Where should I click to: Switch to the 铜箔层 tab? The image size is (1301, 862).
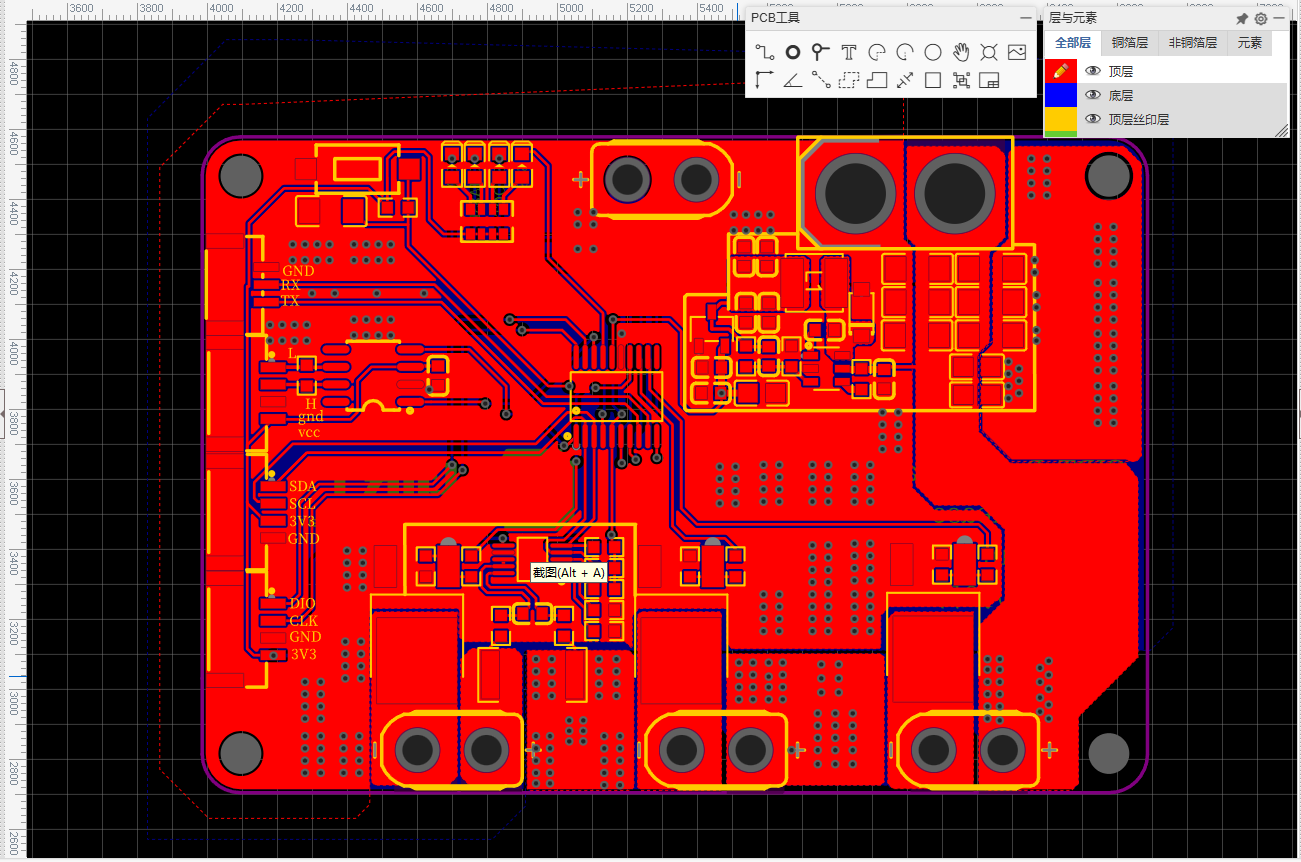[1130, 43]
